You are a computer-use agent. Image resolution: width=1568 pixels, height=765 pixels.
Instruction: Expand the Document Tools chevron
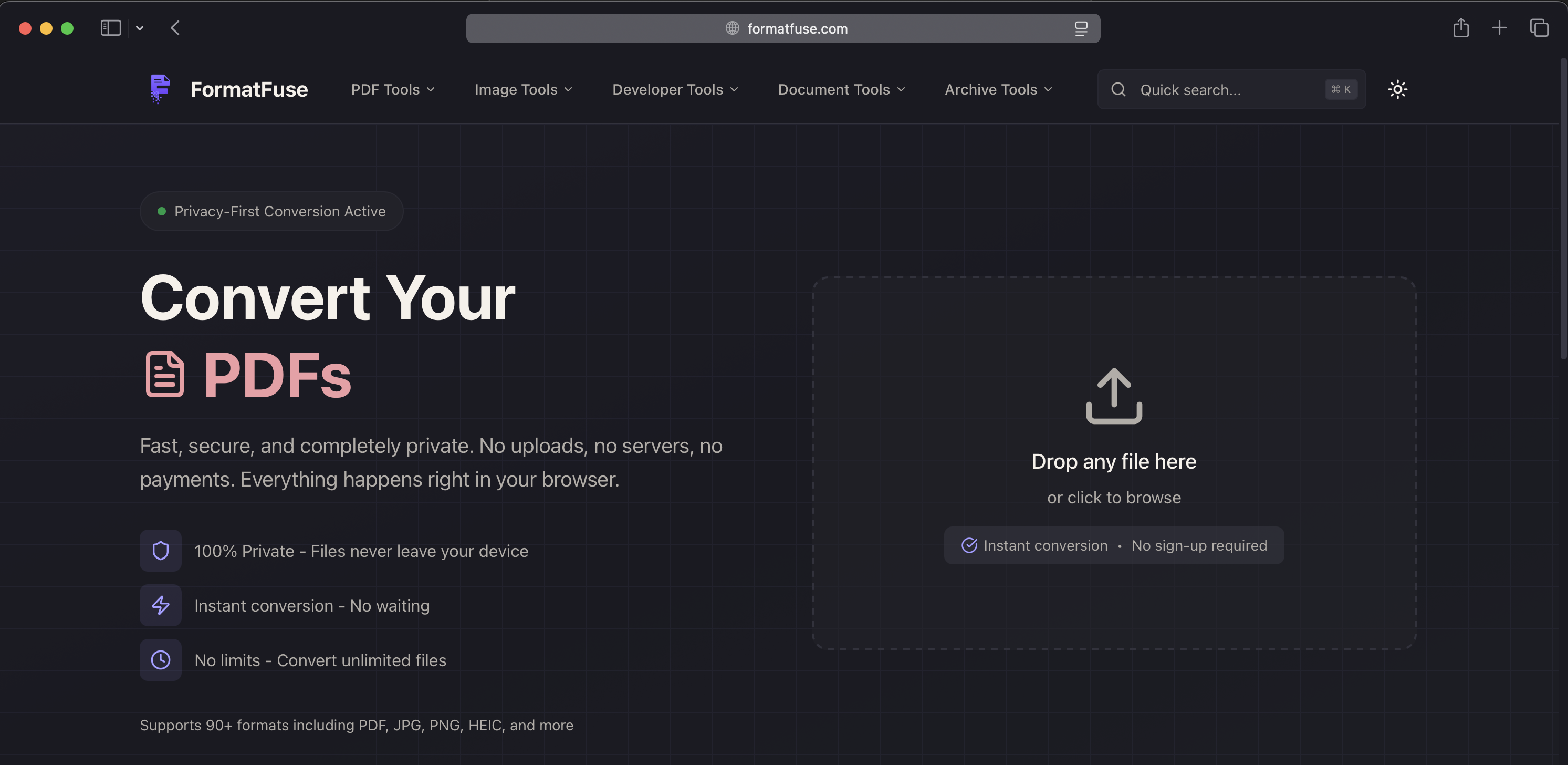pos(901,89)
